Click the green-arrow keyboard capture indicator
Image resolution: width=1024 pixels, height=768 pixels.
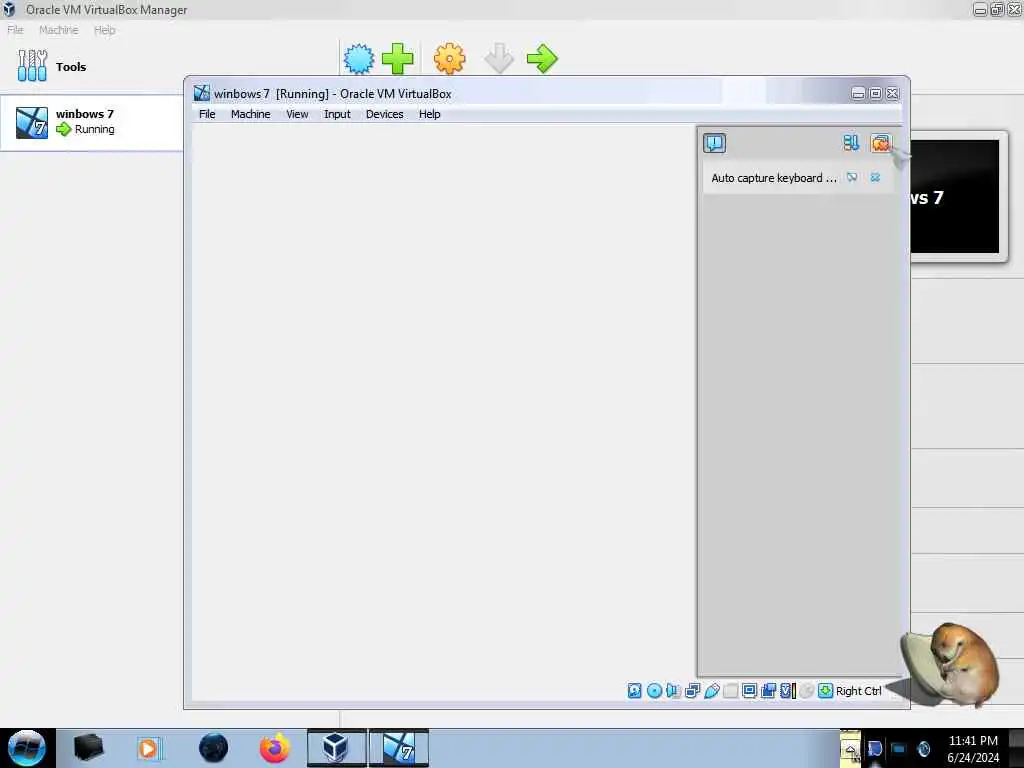pyautogui.click(x=825, y=691)
